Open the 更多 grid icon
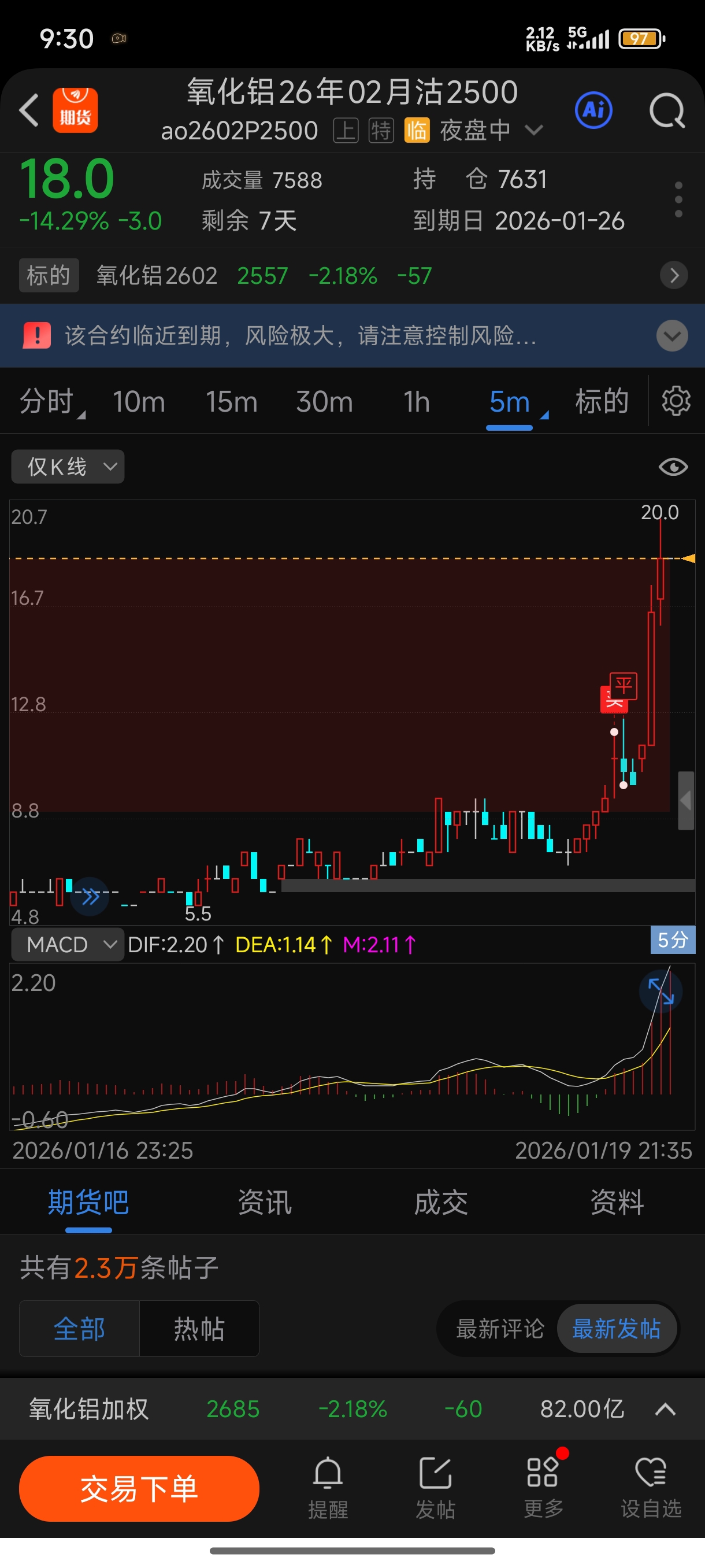705x1568 pixels. click(x=543, y=1488)
